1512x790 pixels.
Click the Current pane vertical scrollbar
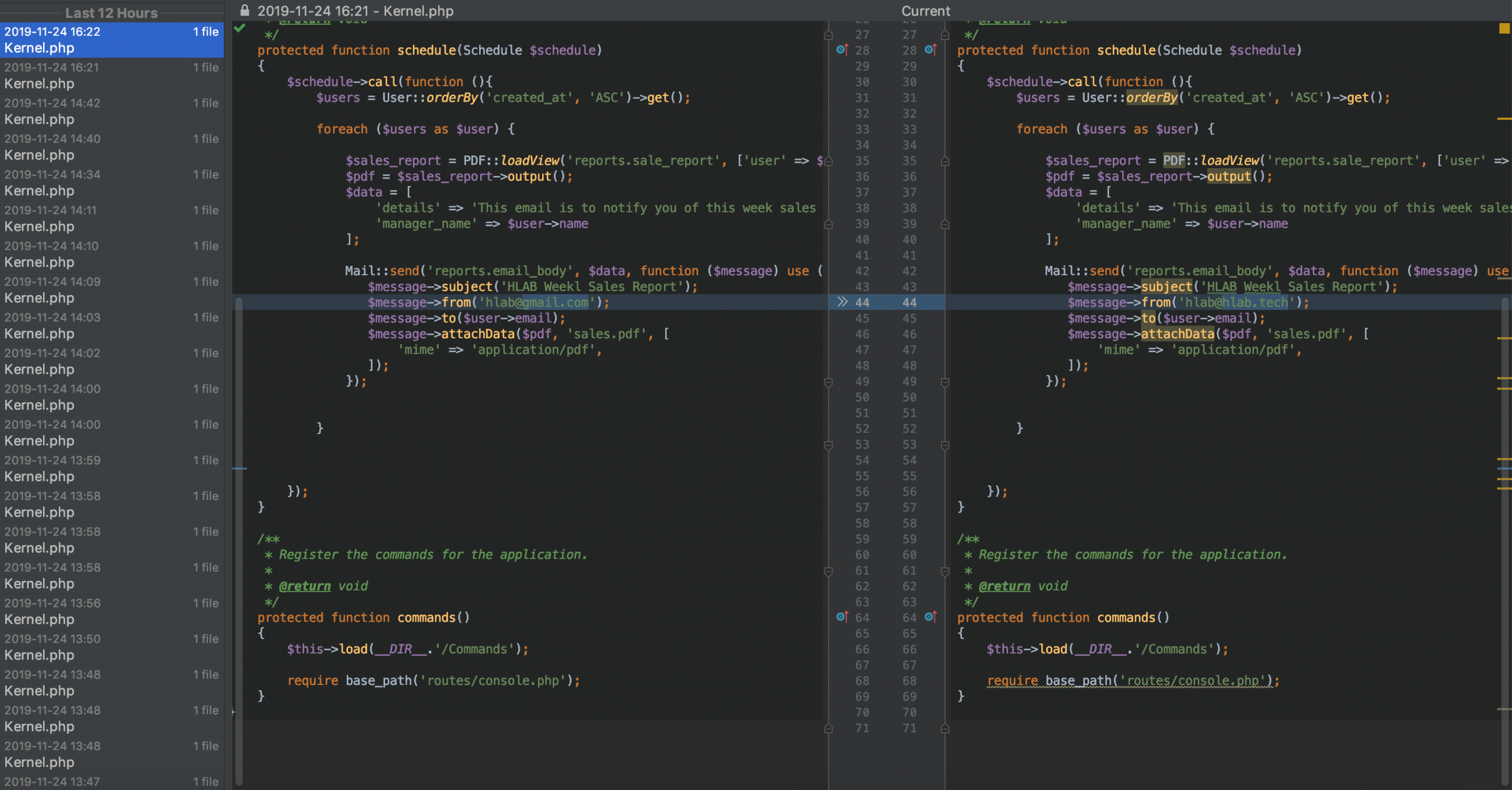(1505, 540)
